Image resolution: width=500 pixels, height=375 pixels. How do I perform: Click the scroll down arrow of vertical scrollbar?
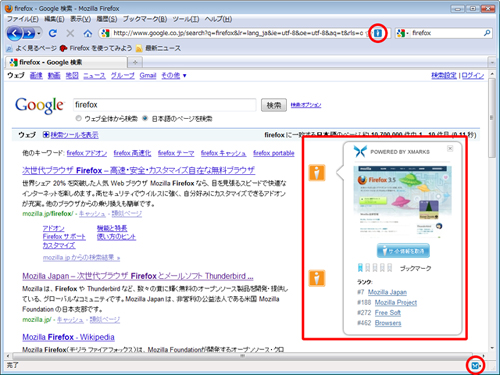click(492, 348)
